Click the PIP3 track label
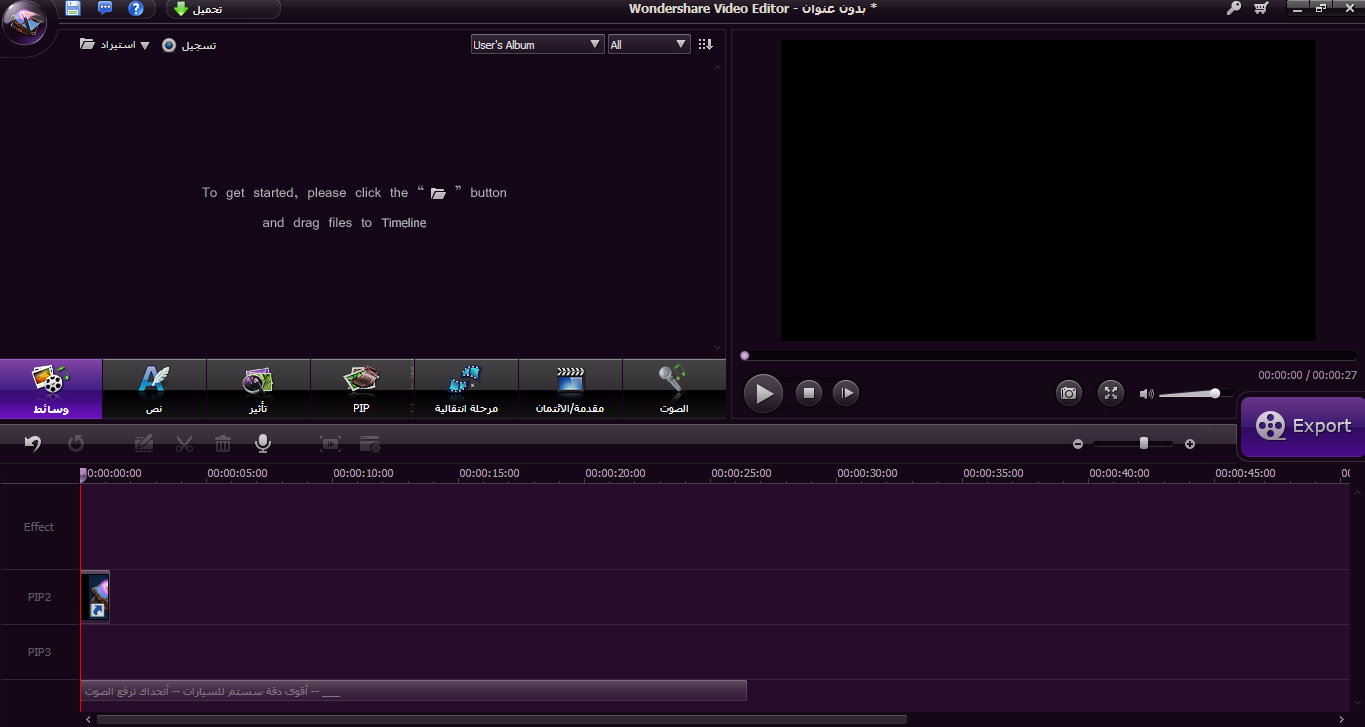Viewport: 1365px width, 727px height. tap(39, 652)
